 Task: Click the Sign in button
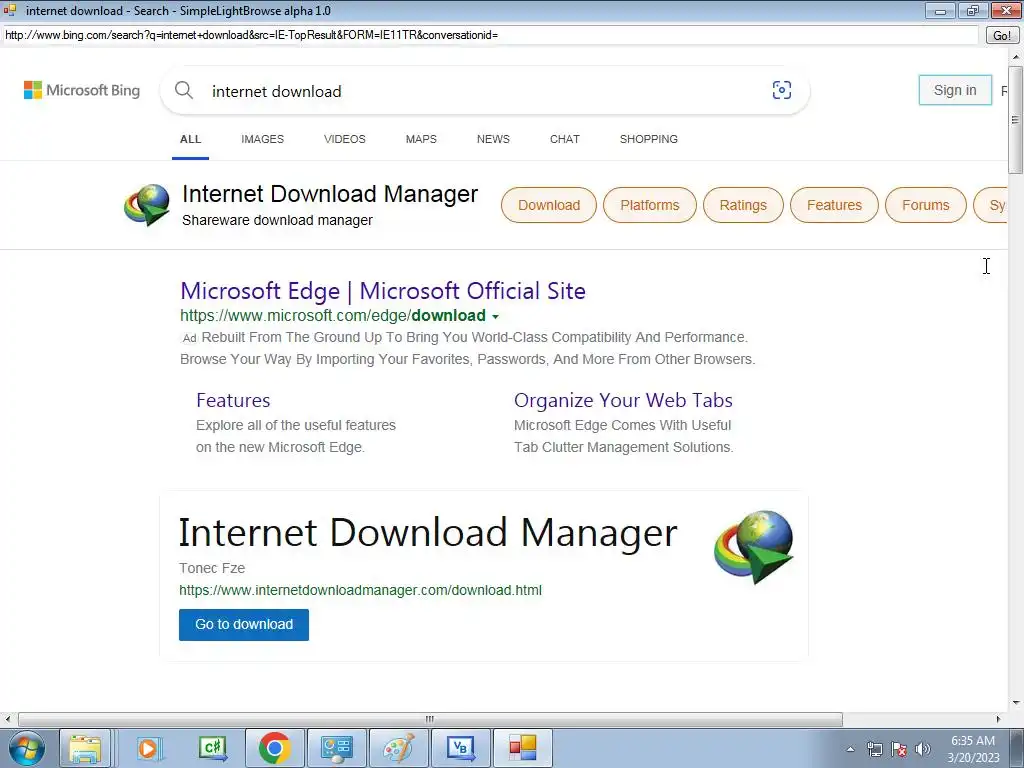point(955,90)
